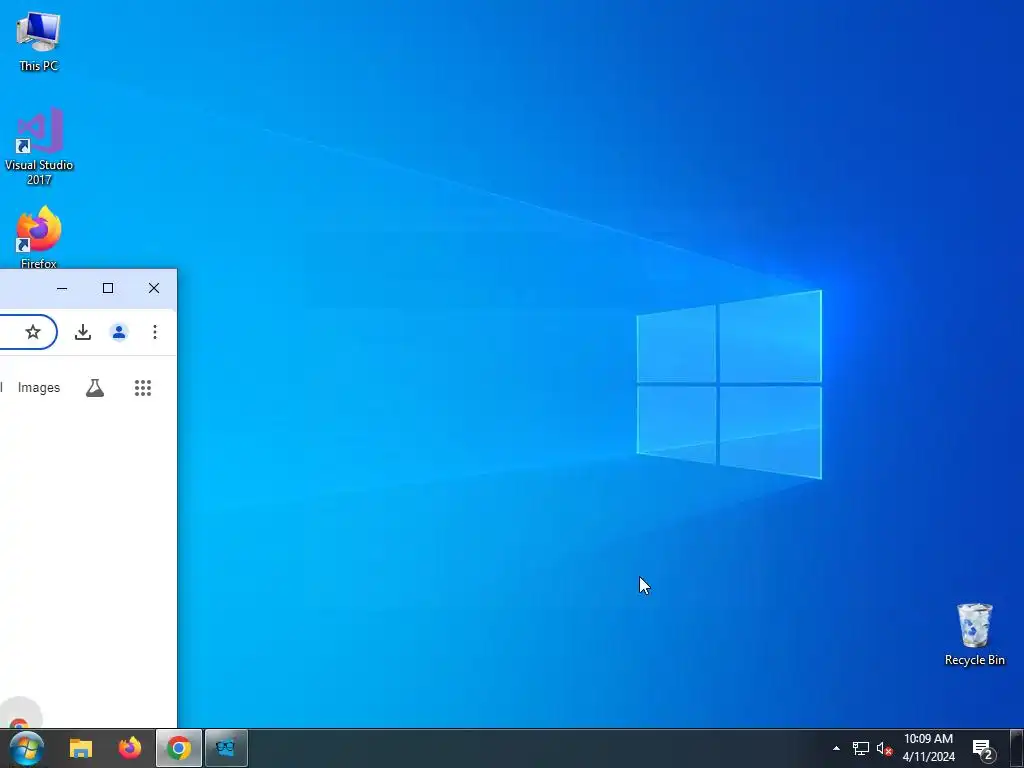Open the clock showing 10:09 AM
This screenshot has height=768, width=1024.
coord(929,748)
